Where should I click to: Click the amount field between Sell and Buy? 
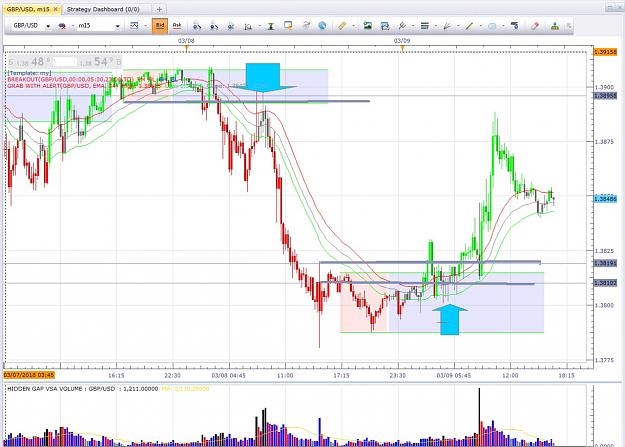click(x=65, y=62)
